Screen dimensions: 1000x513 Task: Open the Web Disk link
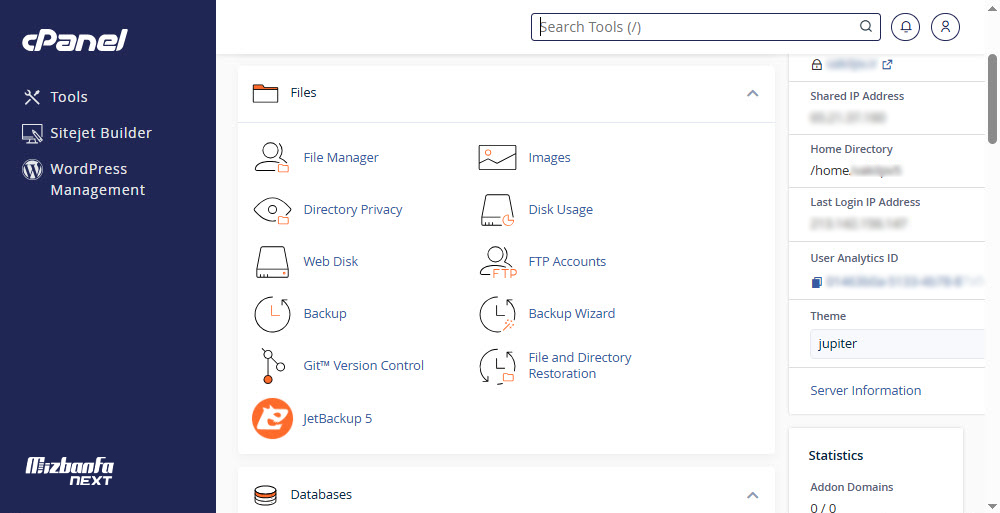[330, 262]
